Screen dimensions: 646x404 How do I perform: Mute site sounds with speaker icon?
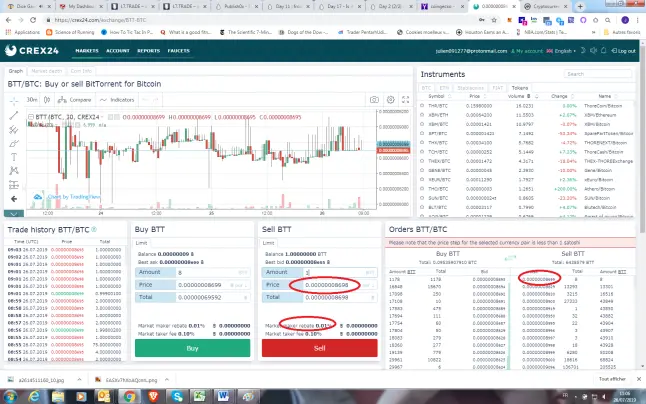593,51
